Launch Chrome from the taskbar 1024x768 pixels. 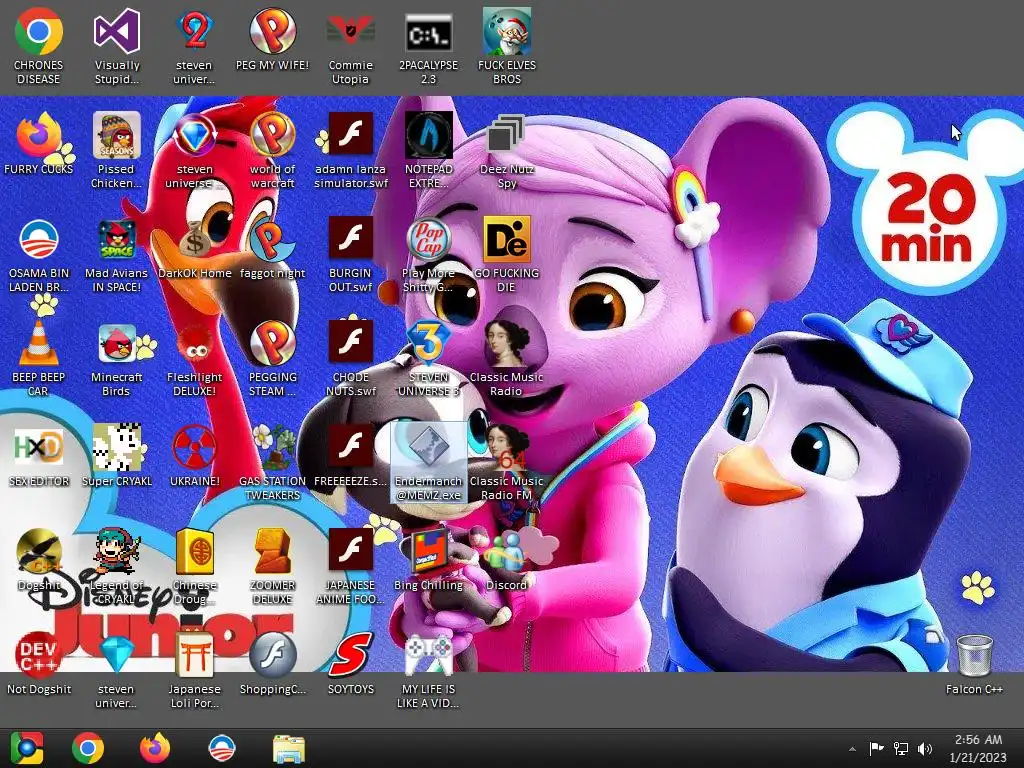(88, 748)
